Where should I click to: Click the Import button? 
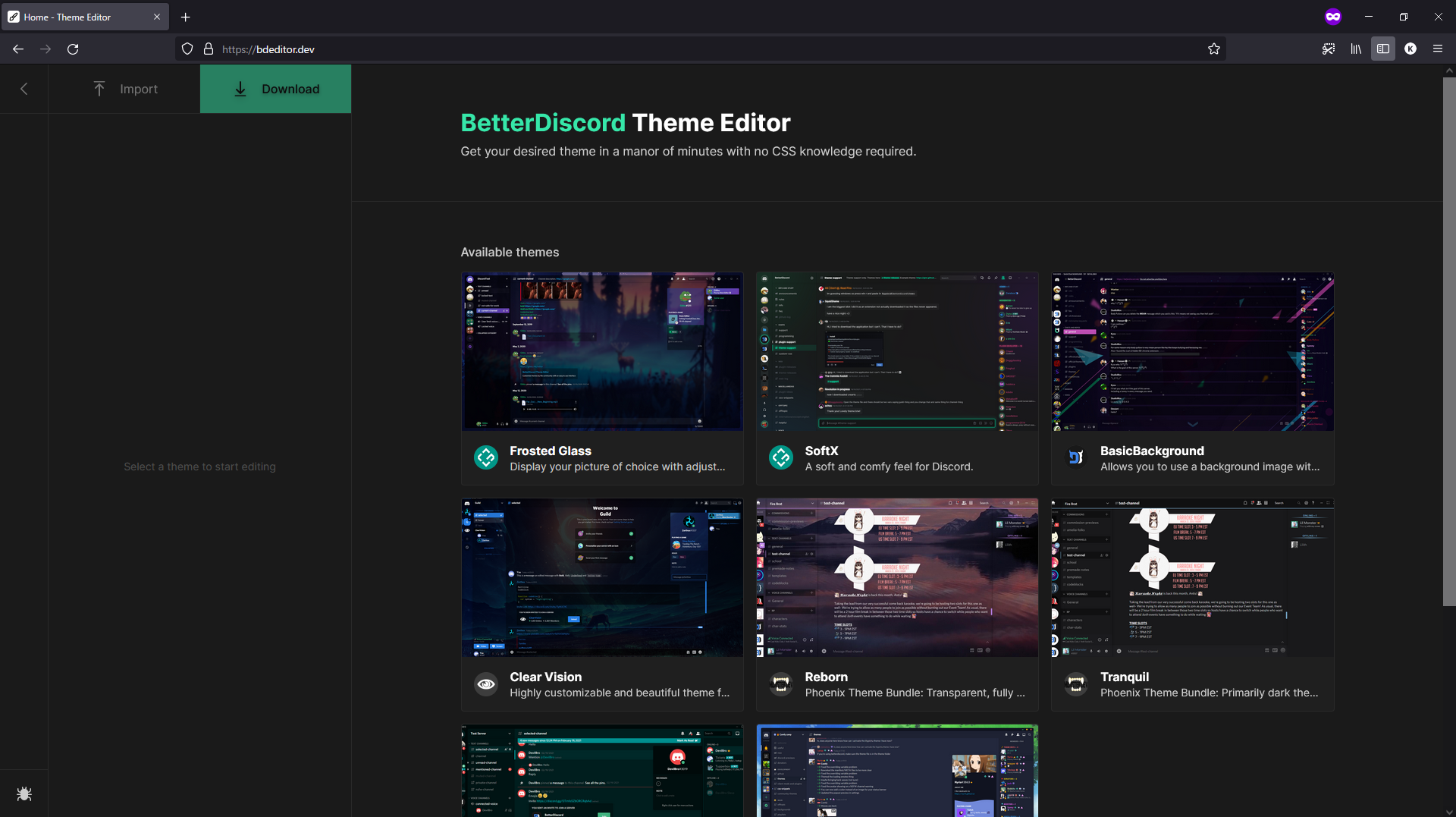click(x=124, y=89)
